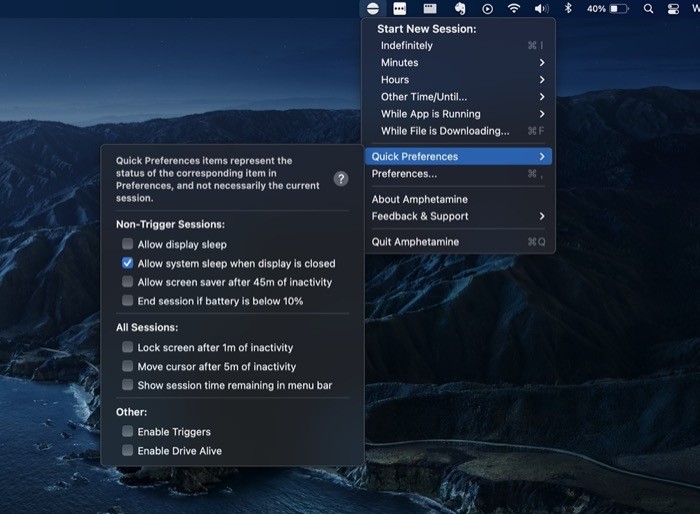Click the Start New Session: header text
Viewport: 700px width, 514px height.
coord(426,29)
